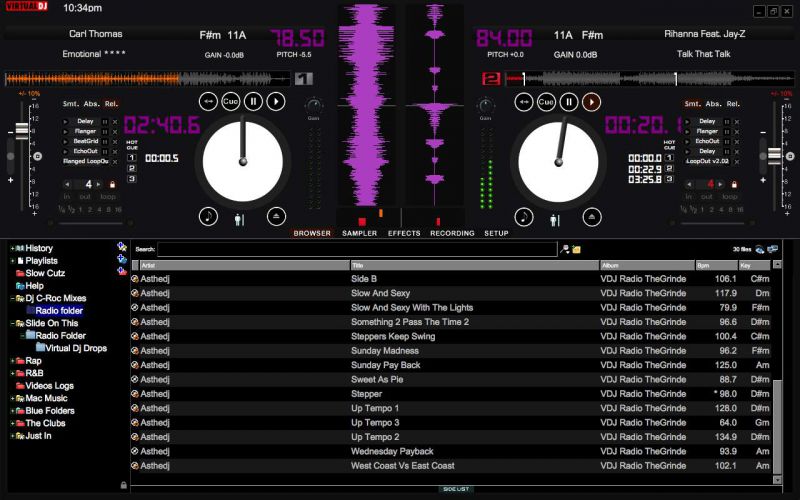Collapse the Dj C-Roc Mixes node
Image resolution: width=800 pixels, height=500 pixels.
[x=12, y=298]
